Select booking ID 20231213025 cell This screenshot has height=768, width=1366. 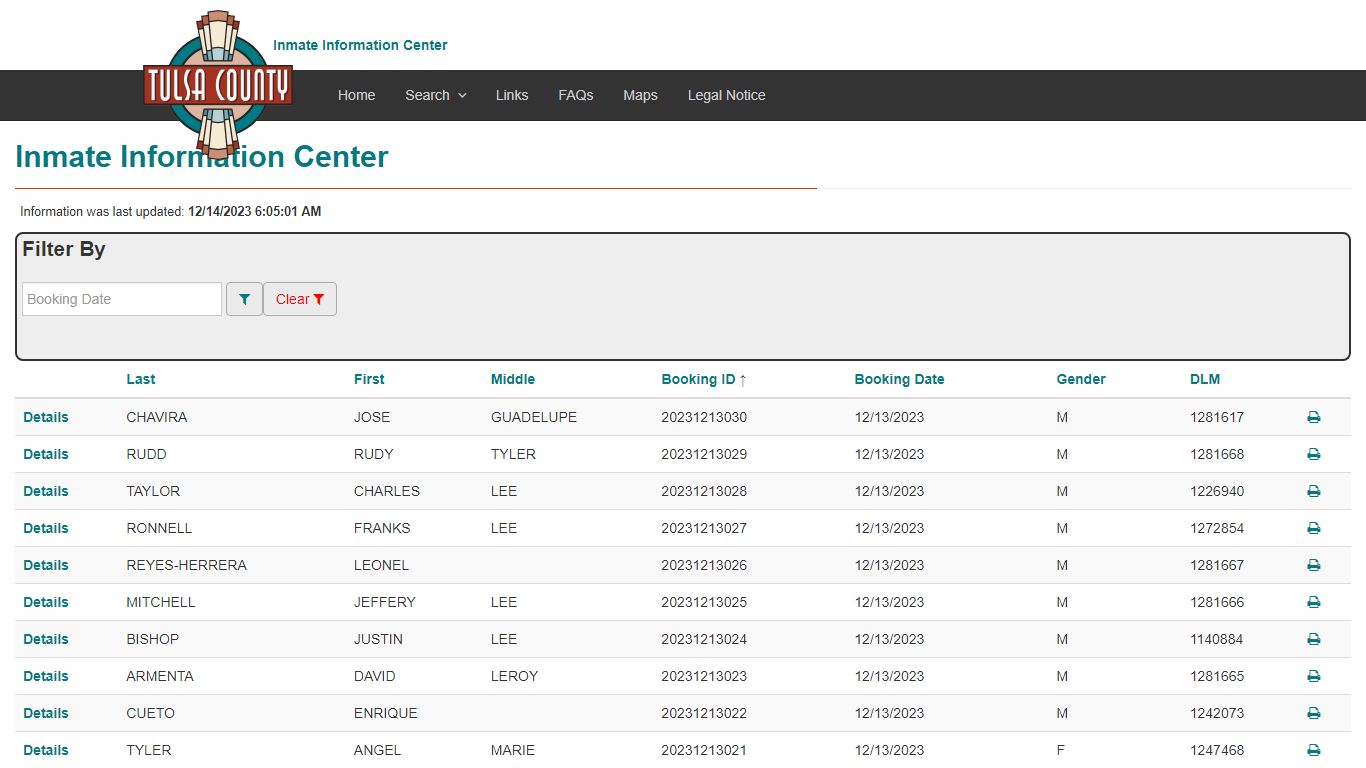click(x=704, y=602)
